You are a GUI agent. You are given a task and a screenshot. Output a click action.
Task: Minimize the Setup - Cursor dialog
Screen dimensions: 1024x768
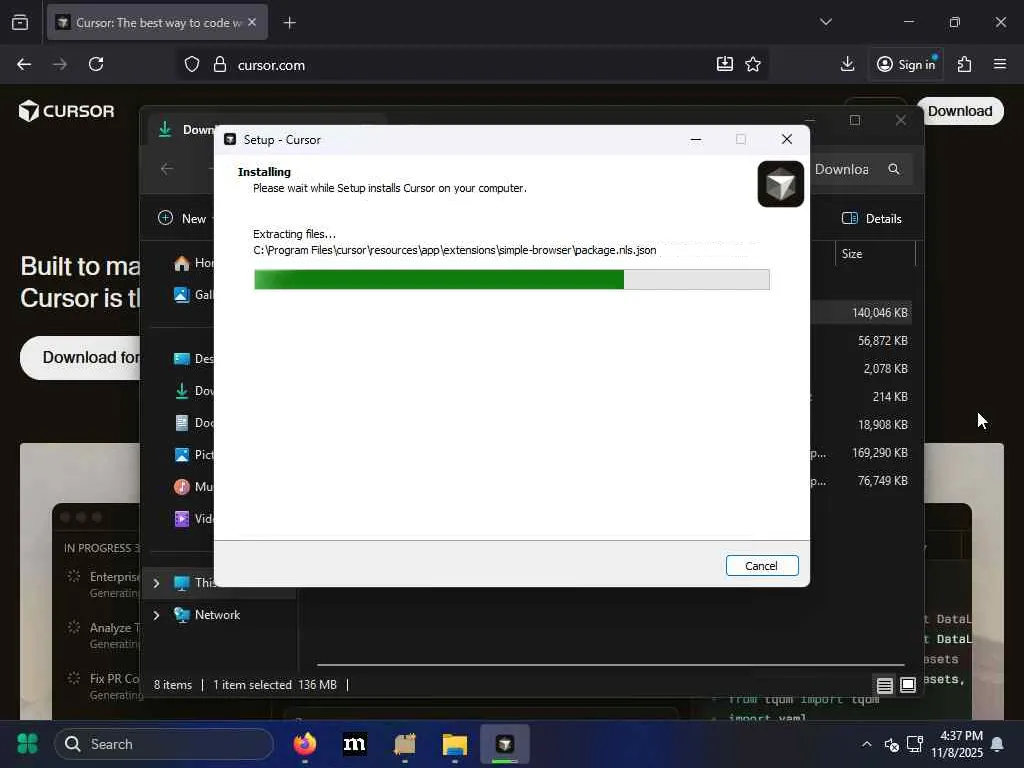696,139
